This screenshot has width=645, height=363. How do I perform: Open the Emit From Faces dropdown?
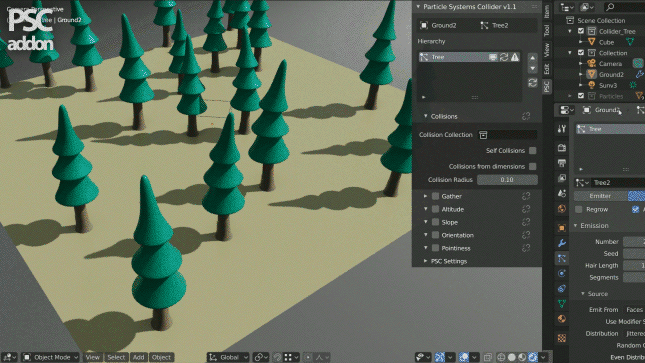pos(634,309)
